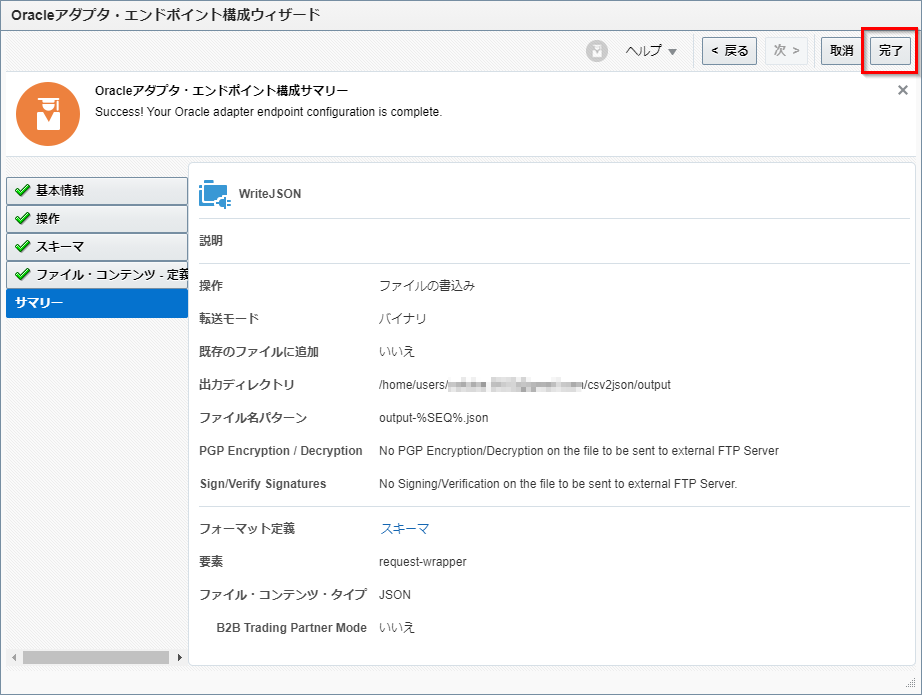Click the WriteJSON endpoint name text
Viewport: 922px width, 695px height.
click(270, 194)
